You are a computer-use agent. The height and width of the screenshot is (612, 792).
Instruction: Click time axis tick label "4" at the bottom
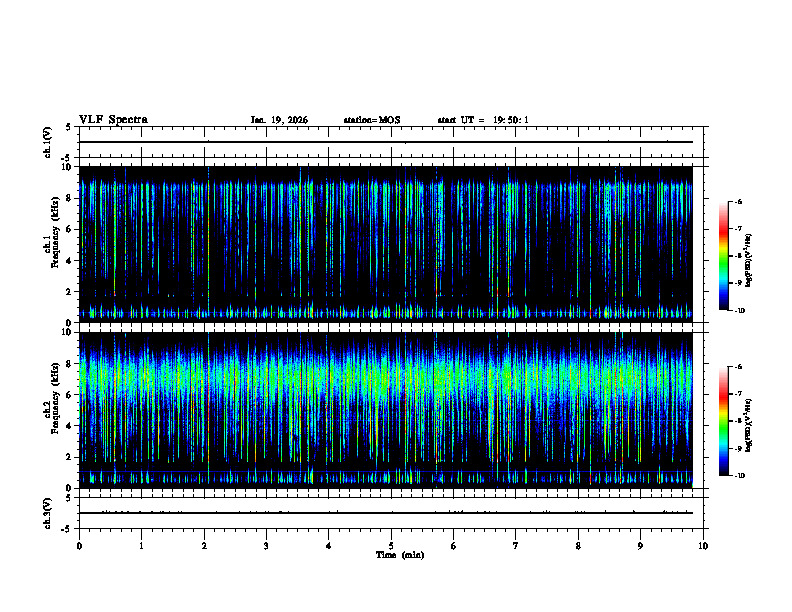click(x=329, y=546)
